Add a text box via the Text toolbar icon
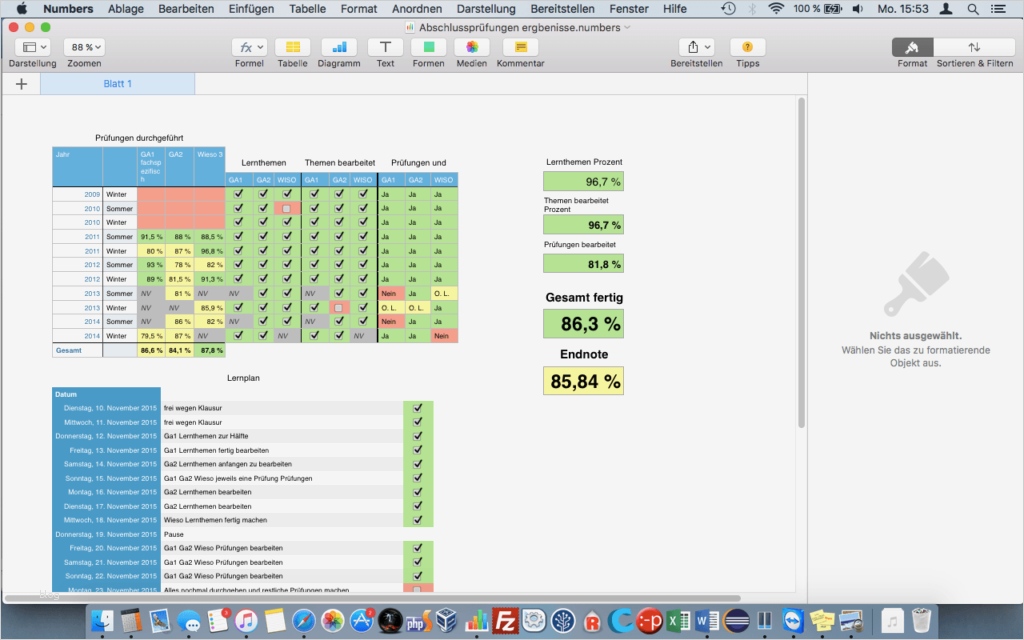The image size is (1024, 640). [x=385, y=47]
